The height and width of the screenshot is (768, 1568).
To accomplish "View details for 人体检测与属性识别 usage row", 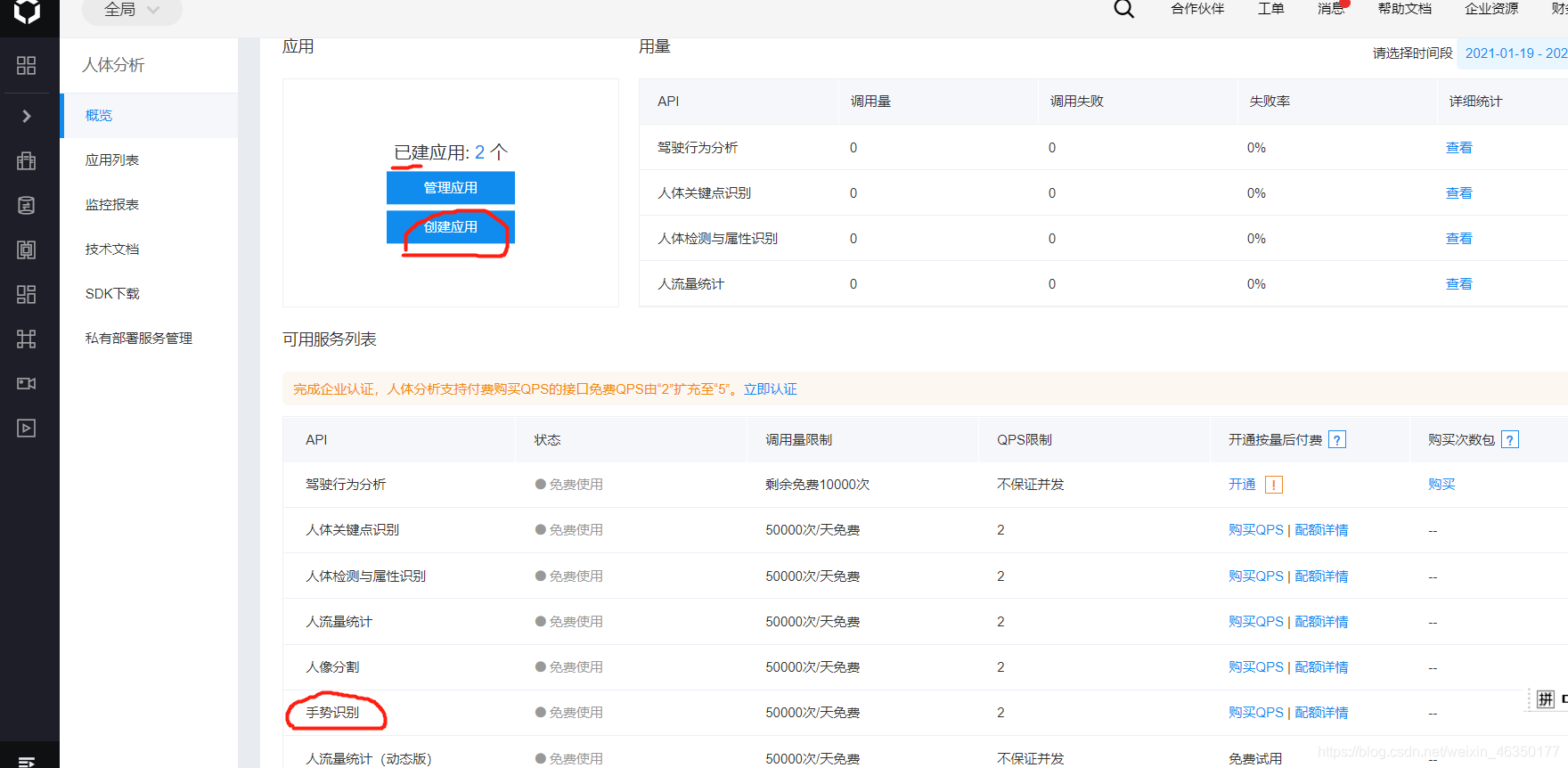I will 1458,239.
